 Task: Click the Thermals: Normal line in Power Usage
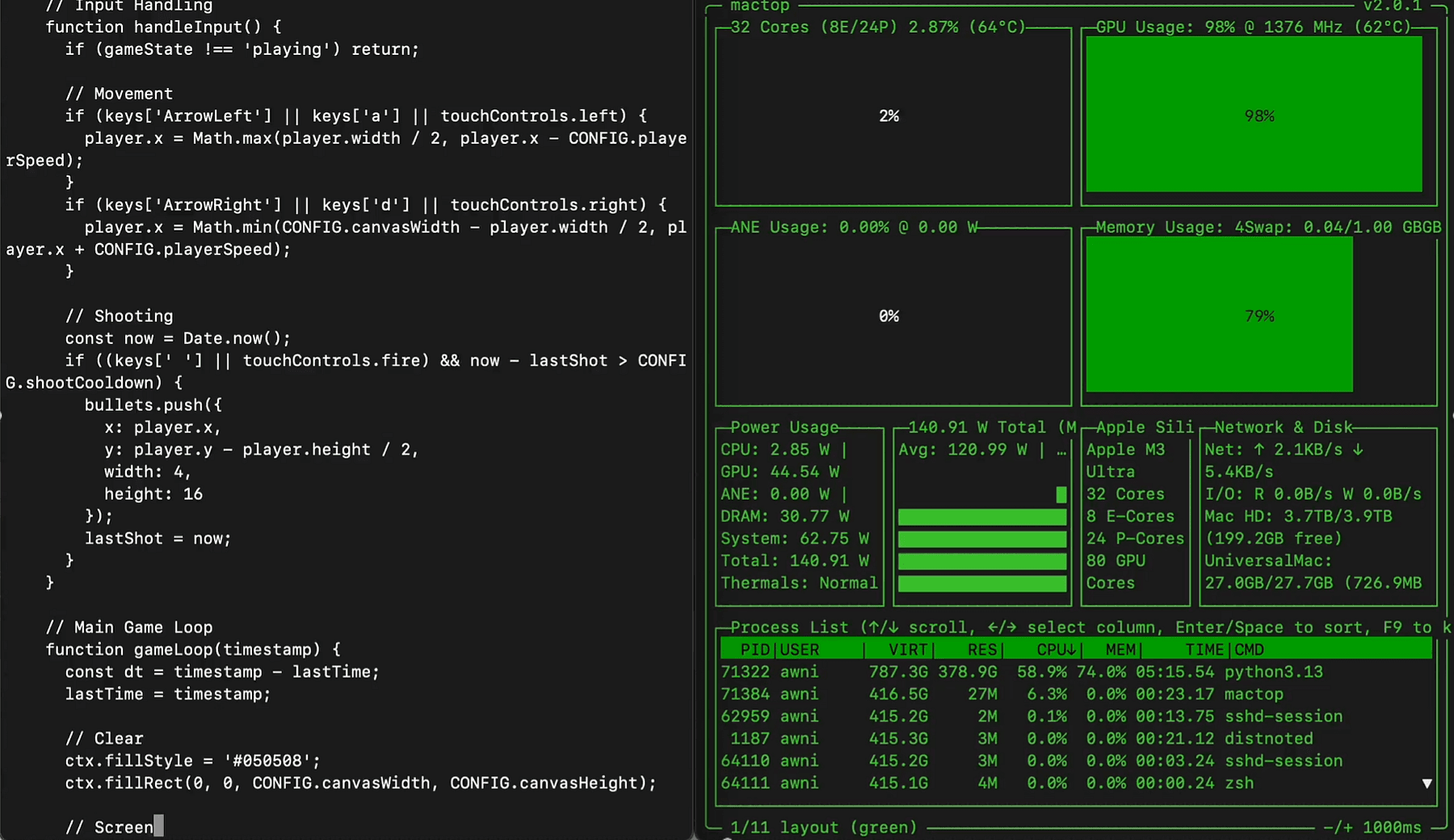click(x=798, y=583)
